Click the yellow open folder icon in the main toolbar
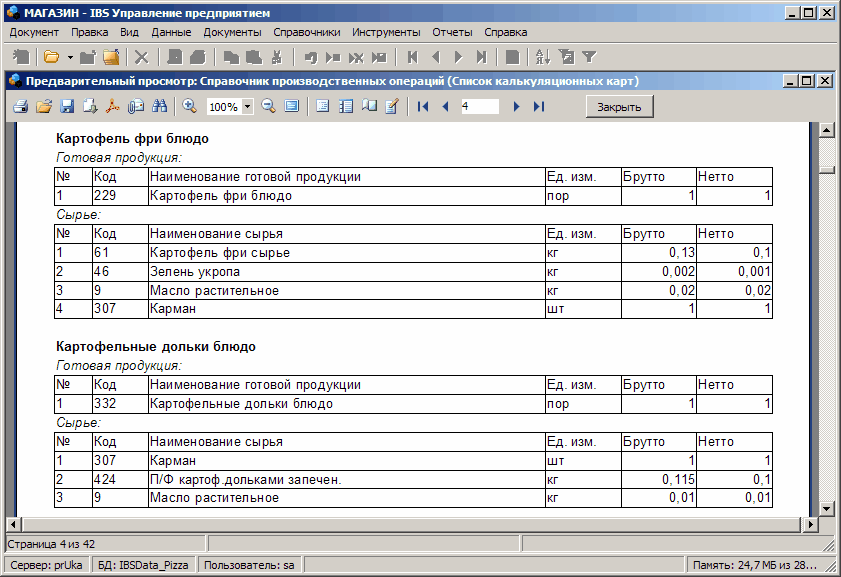 [51, 56]
